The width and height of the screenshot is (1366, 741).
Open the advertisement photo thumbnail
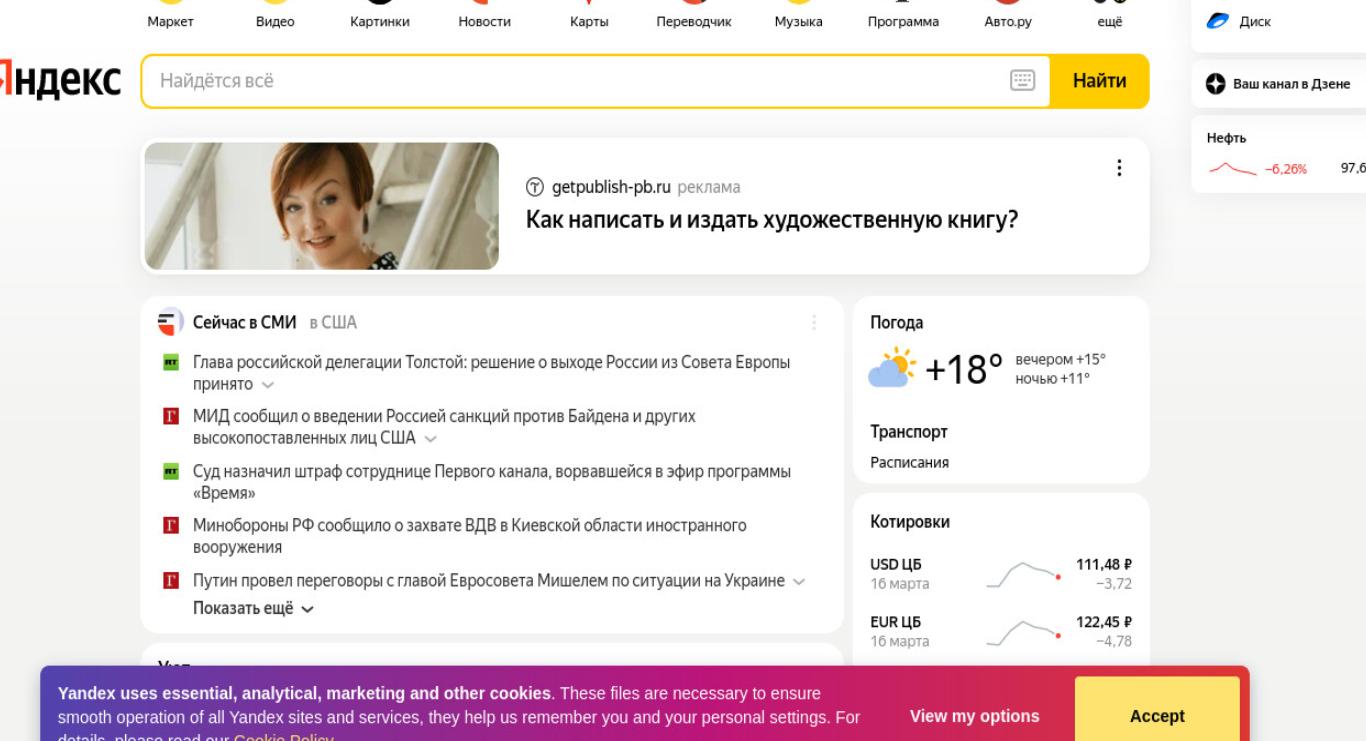point(322,206)
